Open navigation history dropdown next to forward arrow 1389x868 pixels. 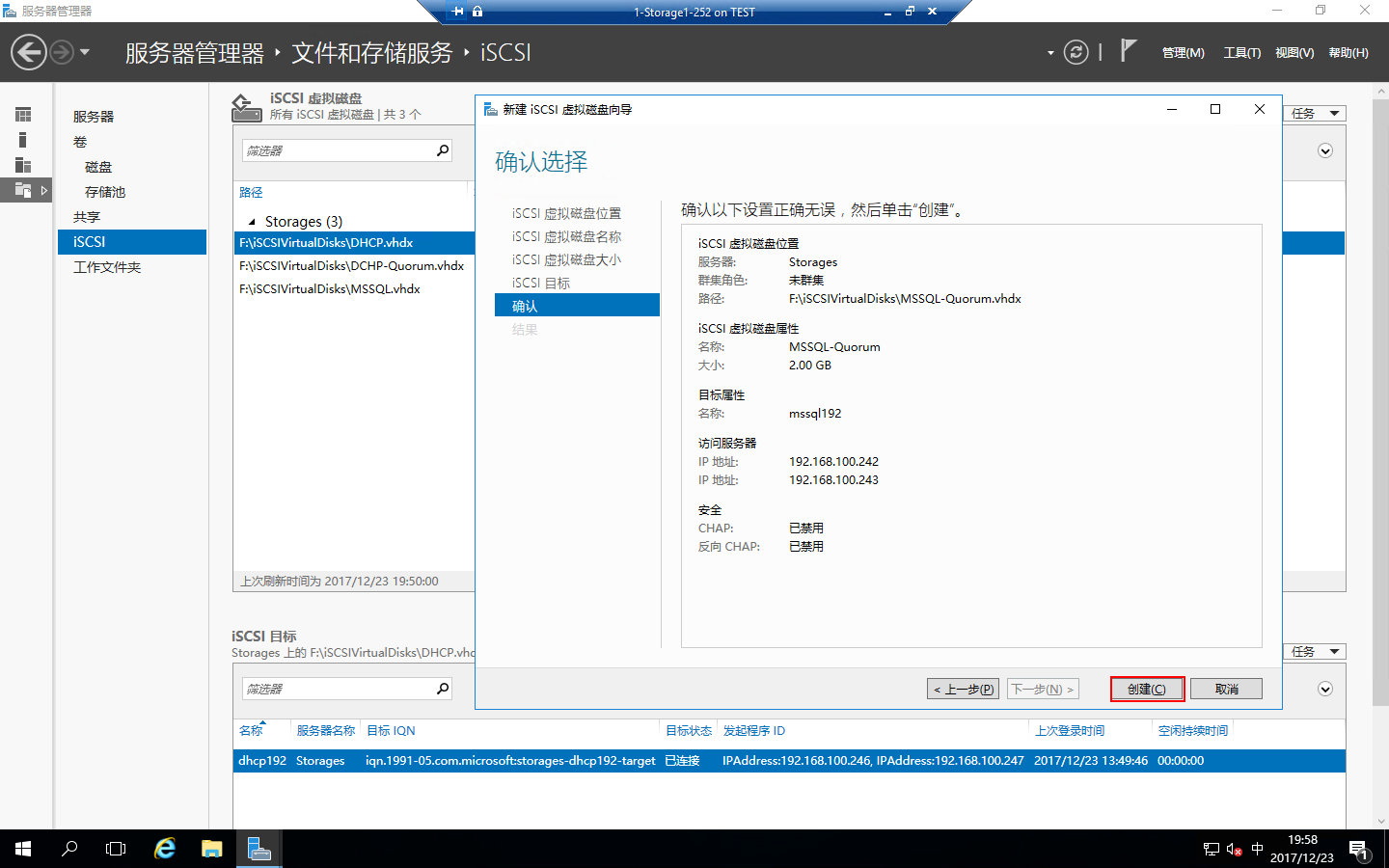point(85,52)
